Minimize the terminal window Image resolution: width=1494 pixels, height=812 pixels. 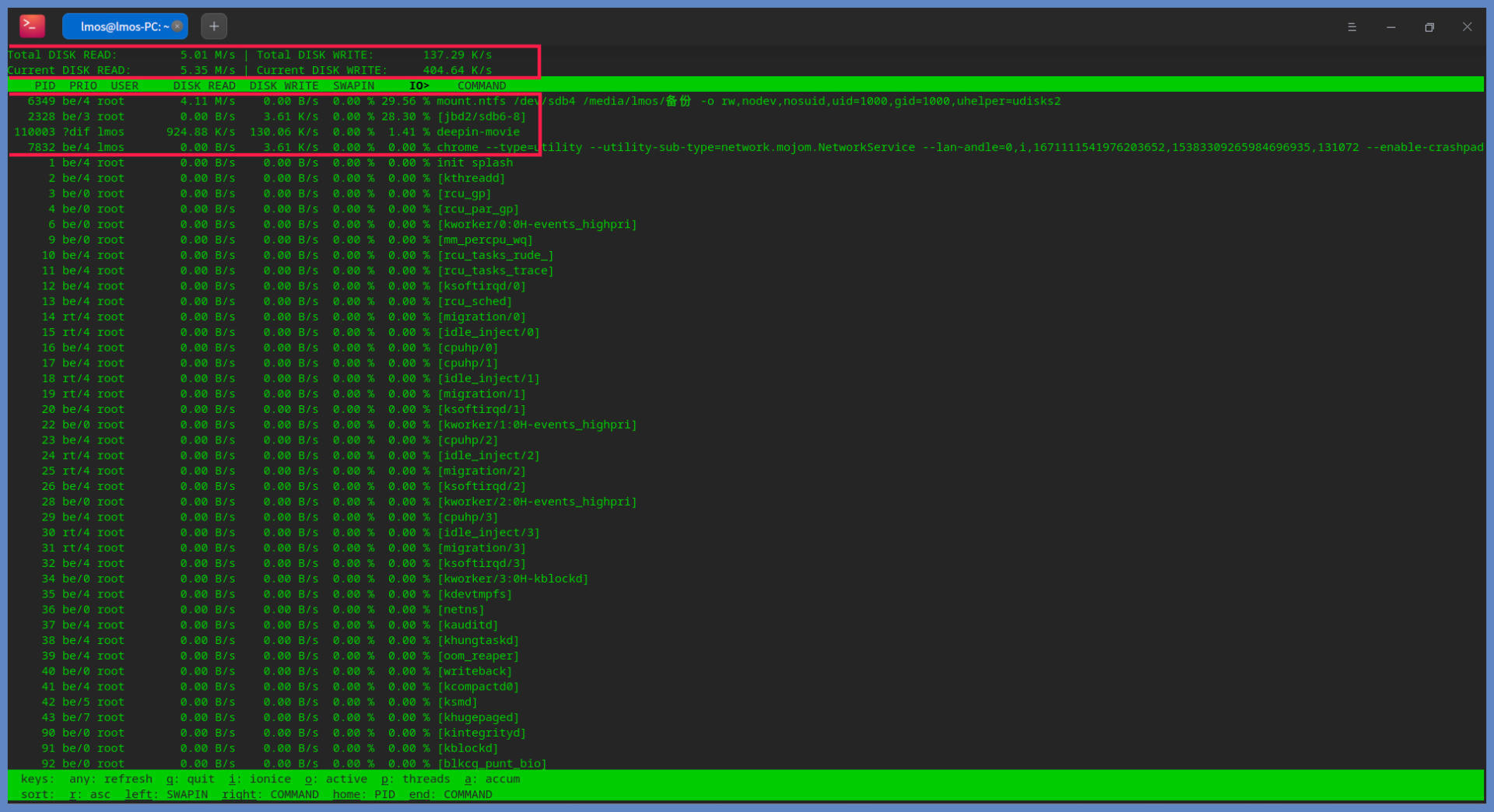tap(1391, 27)
